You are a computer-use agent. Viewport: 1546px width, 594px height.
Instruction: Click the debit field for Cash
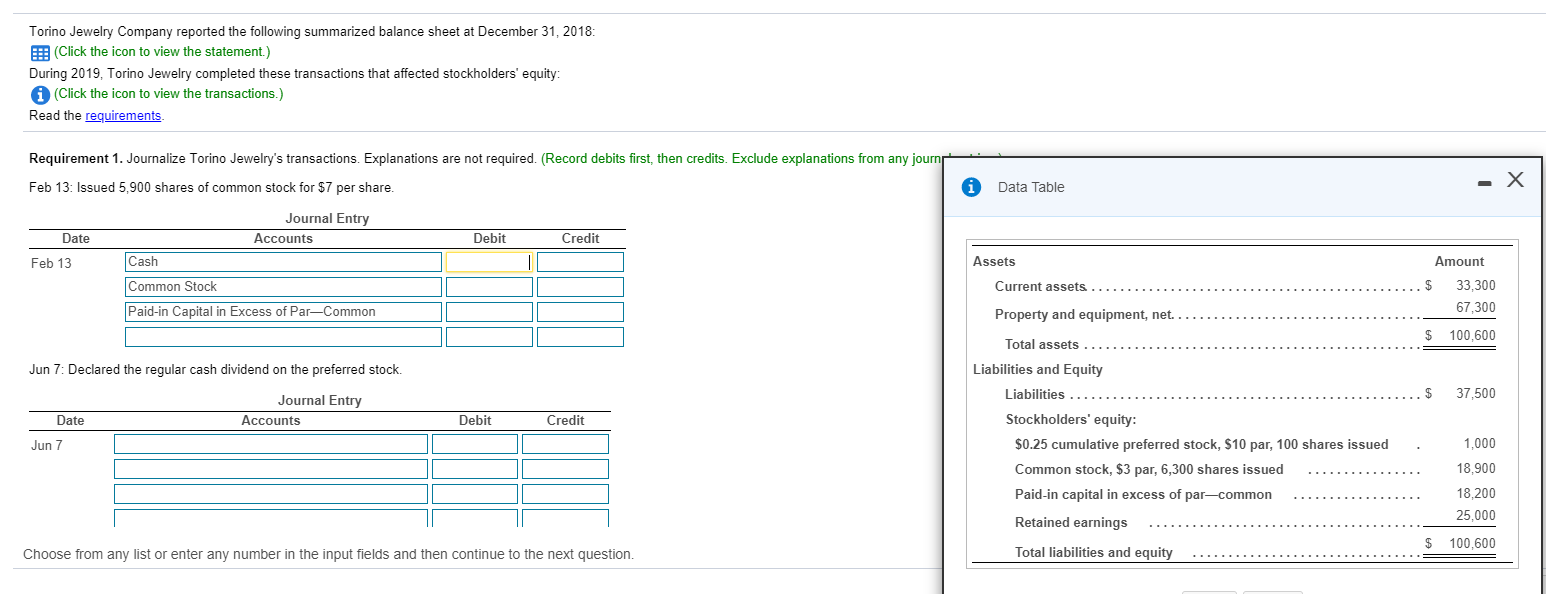489,262
